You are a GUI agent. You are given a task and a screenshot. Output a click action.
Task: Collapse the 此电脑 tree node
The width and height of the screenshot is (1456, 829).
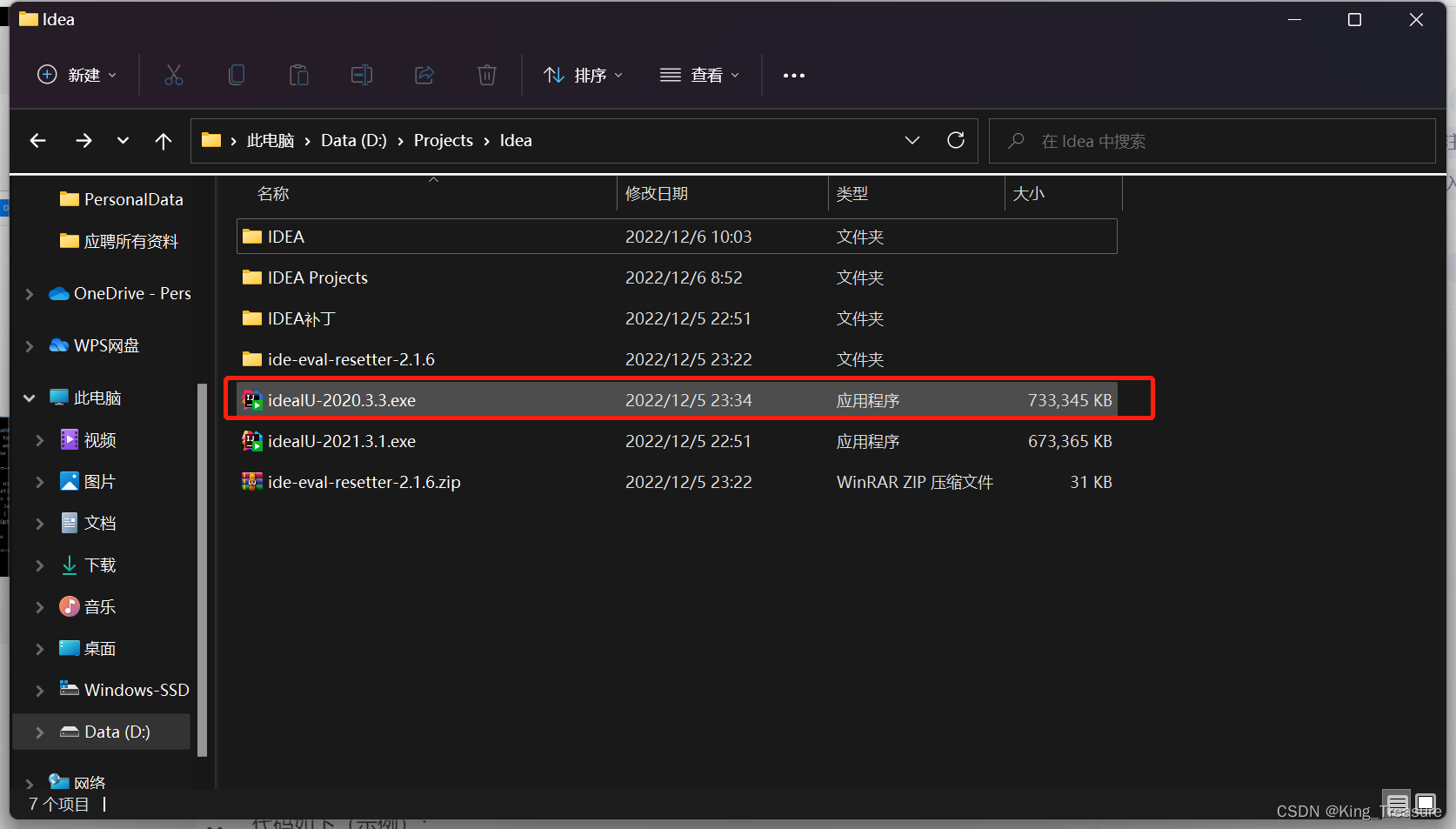30,398
